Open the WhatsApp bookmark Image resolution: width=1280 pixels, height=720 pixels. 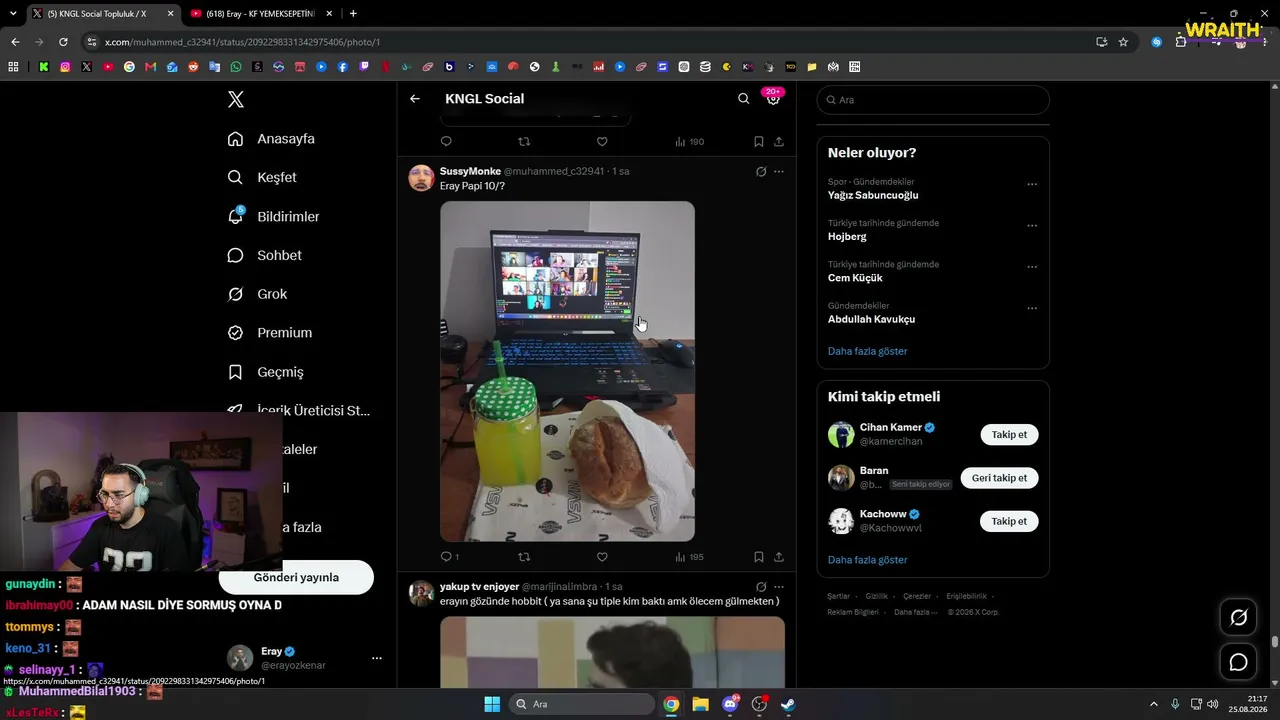[236, 67]
